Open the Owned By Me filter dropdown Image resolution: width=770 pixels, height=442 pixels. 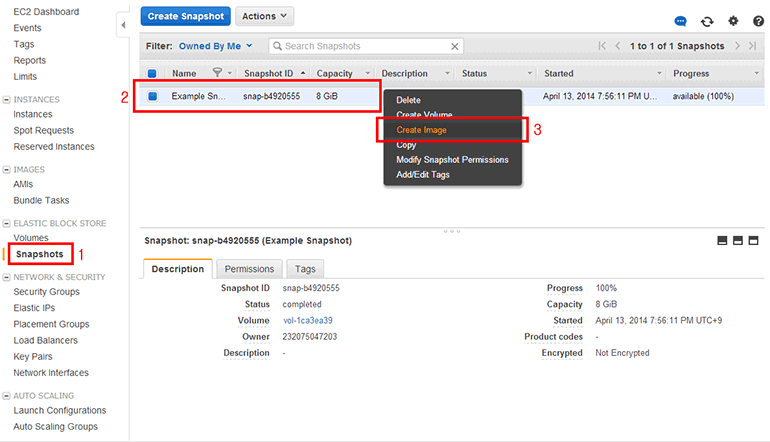point(215,46)
